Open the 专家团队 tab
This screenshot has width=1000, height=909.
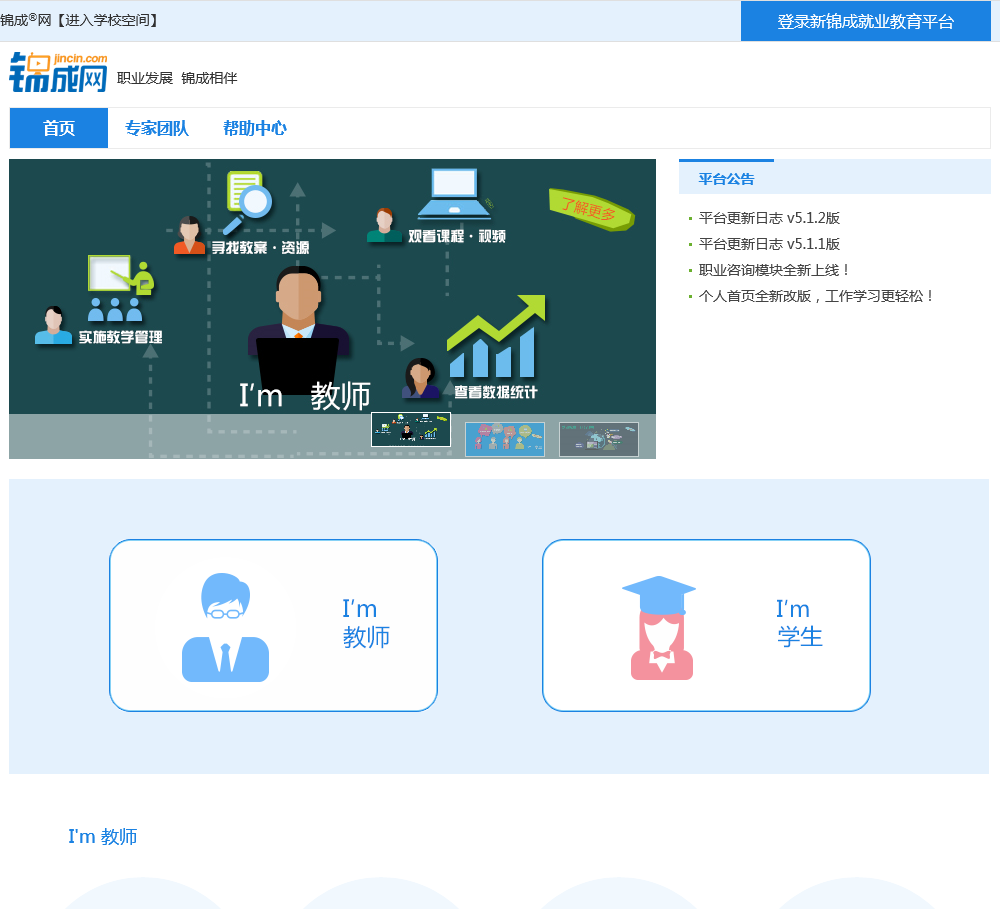point(157,128)
